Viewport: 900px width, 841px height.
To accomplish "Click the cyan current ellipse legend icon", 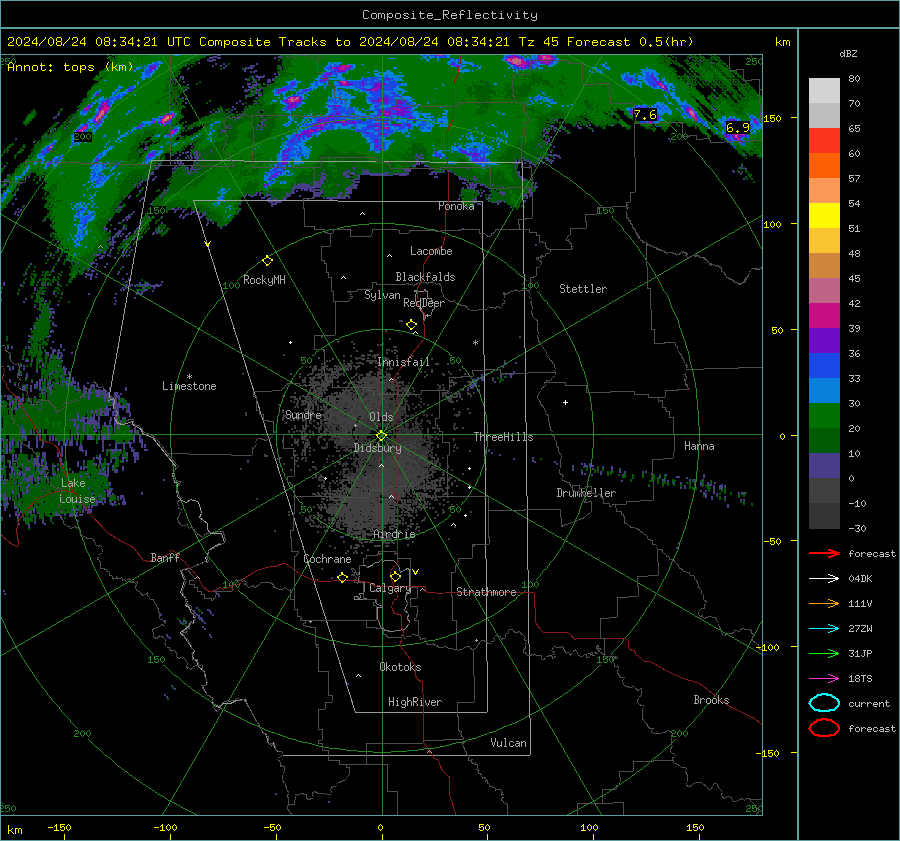I will 824,703.
